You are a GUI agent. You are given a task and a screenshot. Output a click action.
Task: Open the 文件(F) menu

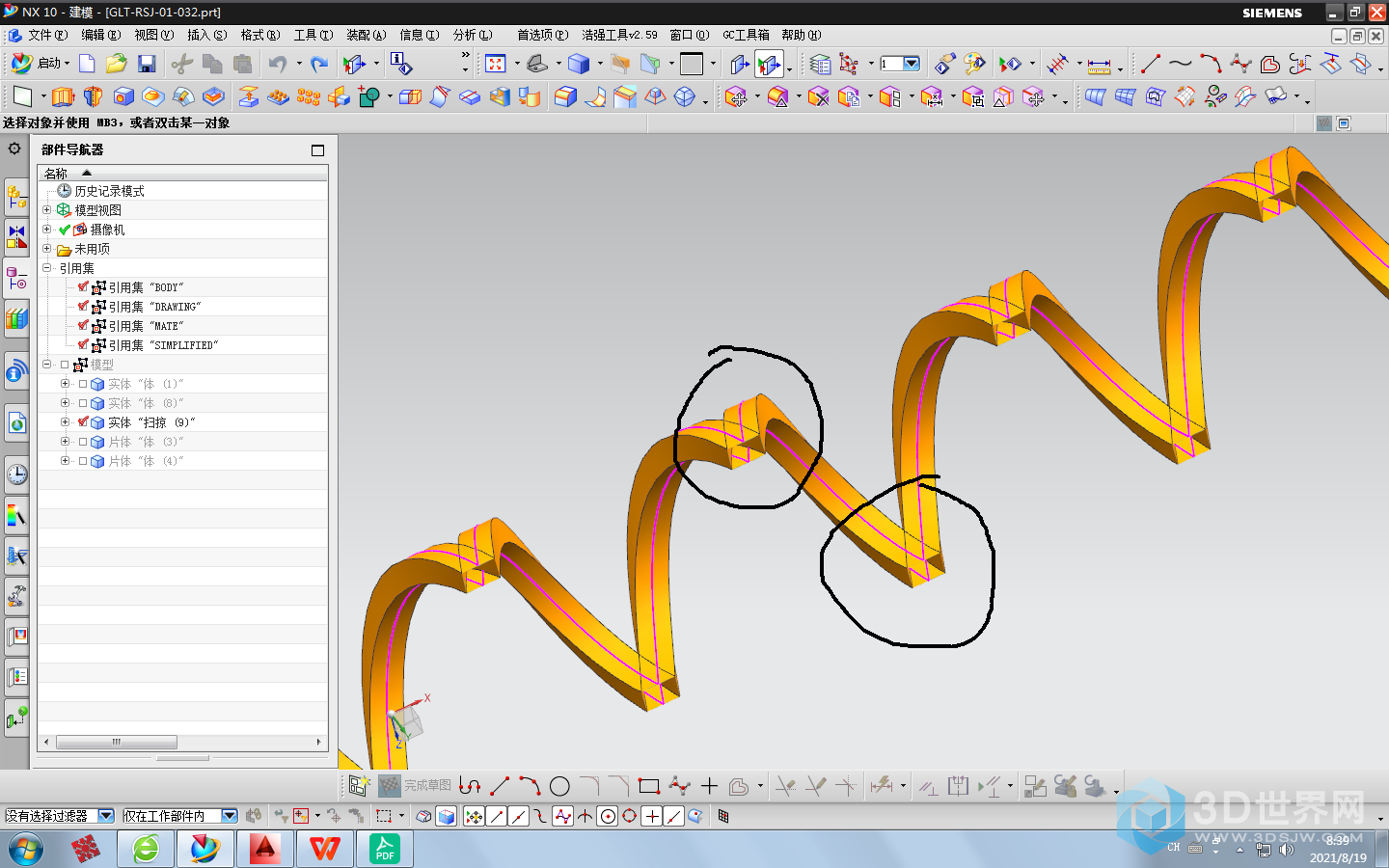pyautogui.click(x=47, y=35)
